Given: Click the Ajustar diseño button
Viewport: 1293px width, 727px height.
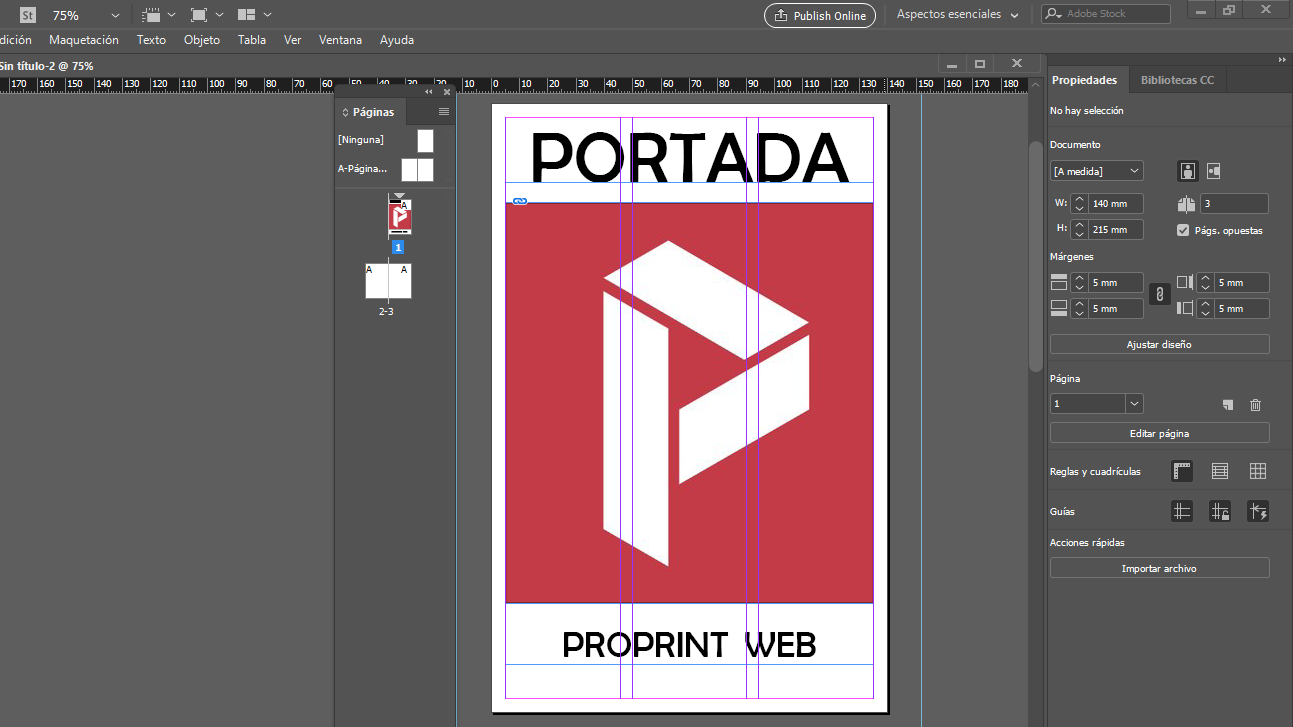Looking at the screenshot, I should pyautogui.click(x=1159, y=344).
